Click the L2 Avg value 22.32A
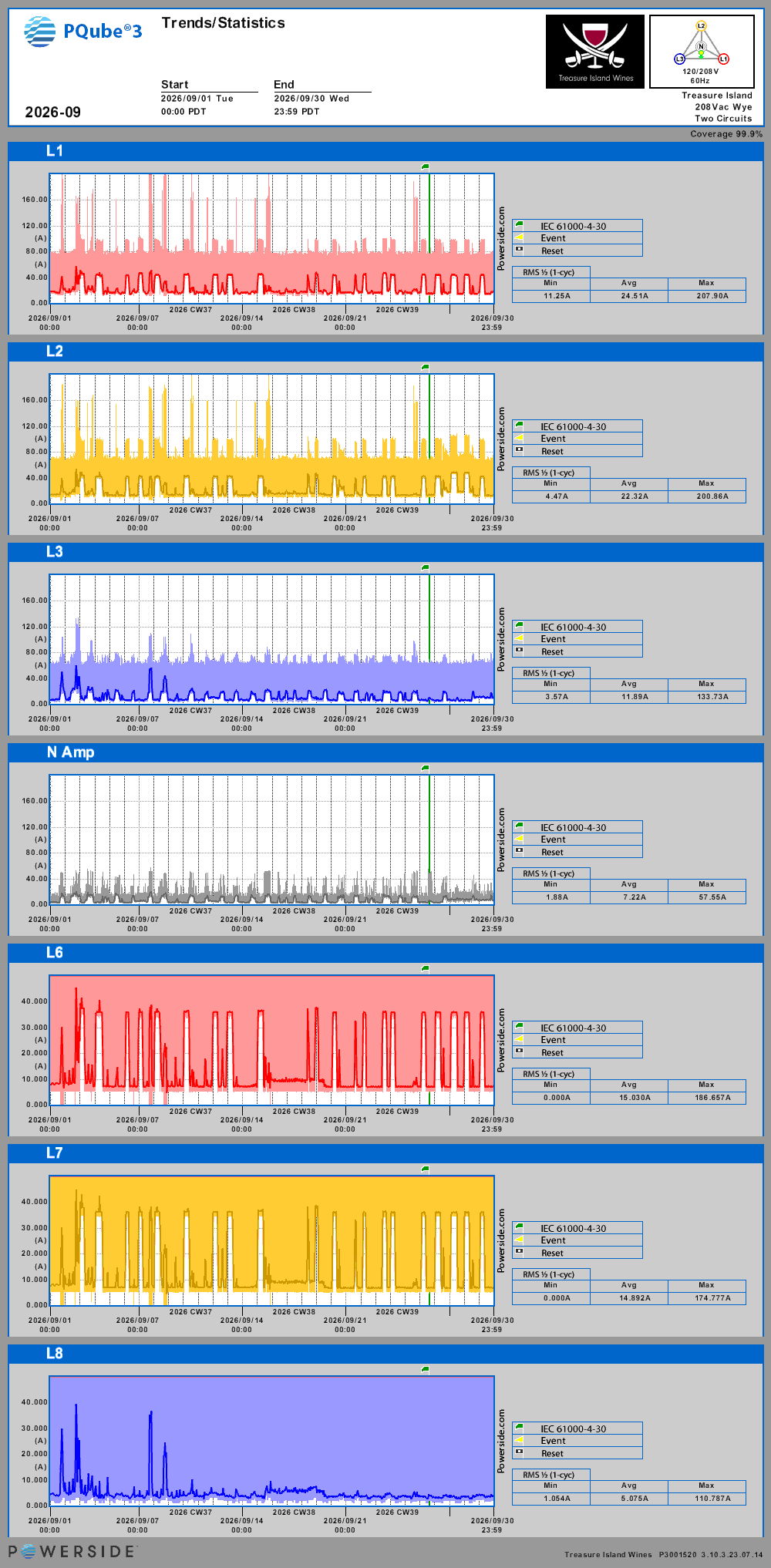The height and width of the screenshot is (1568, 771). 635,496
